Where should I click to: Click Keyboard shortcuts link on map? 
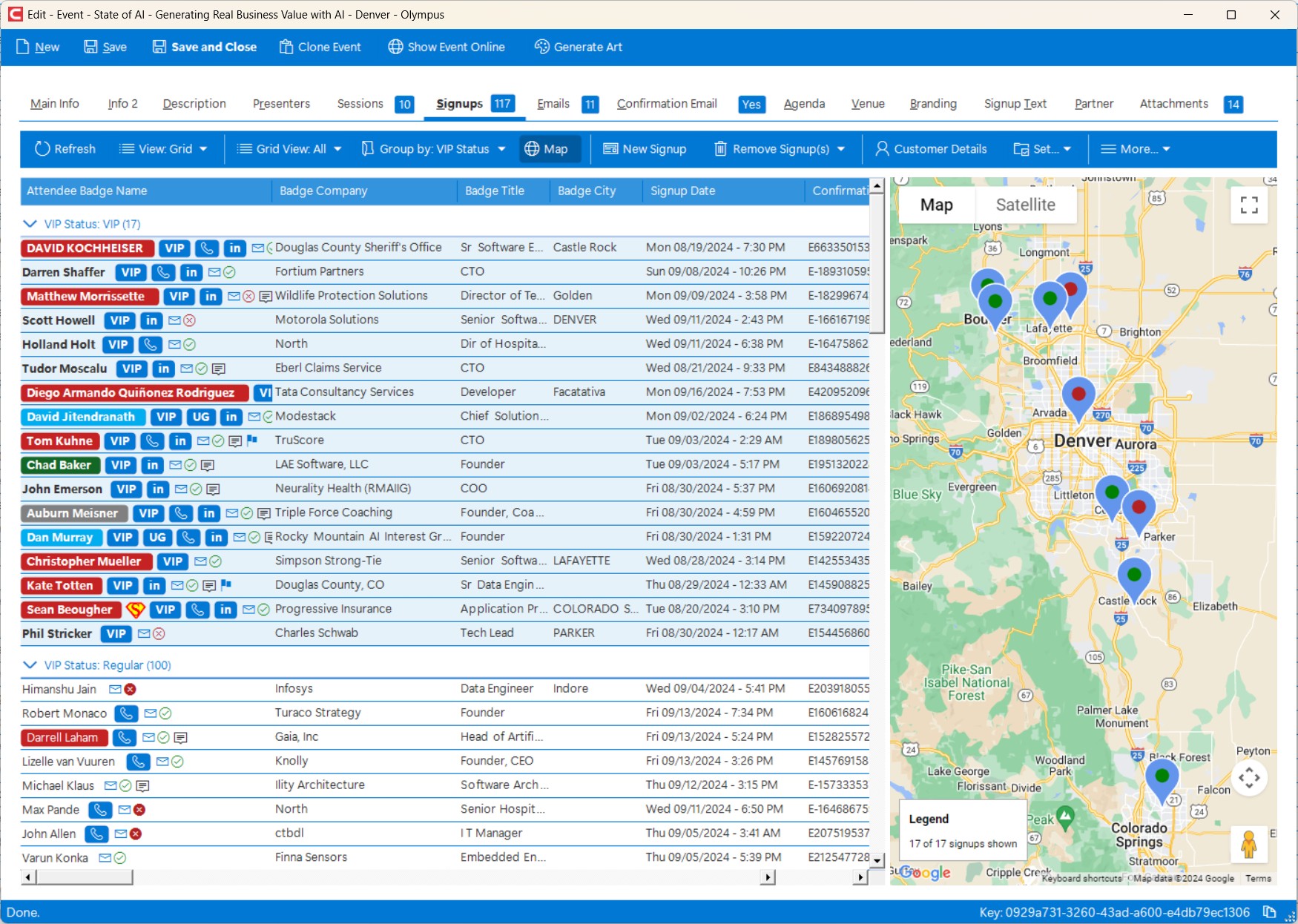[1081, 879]
